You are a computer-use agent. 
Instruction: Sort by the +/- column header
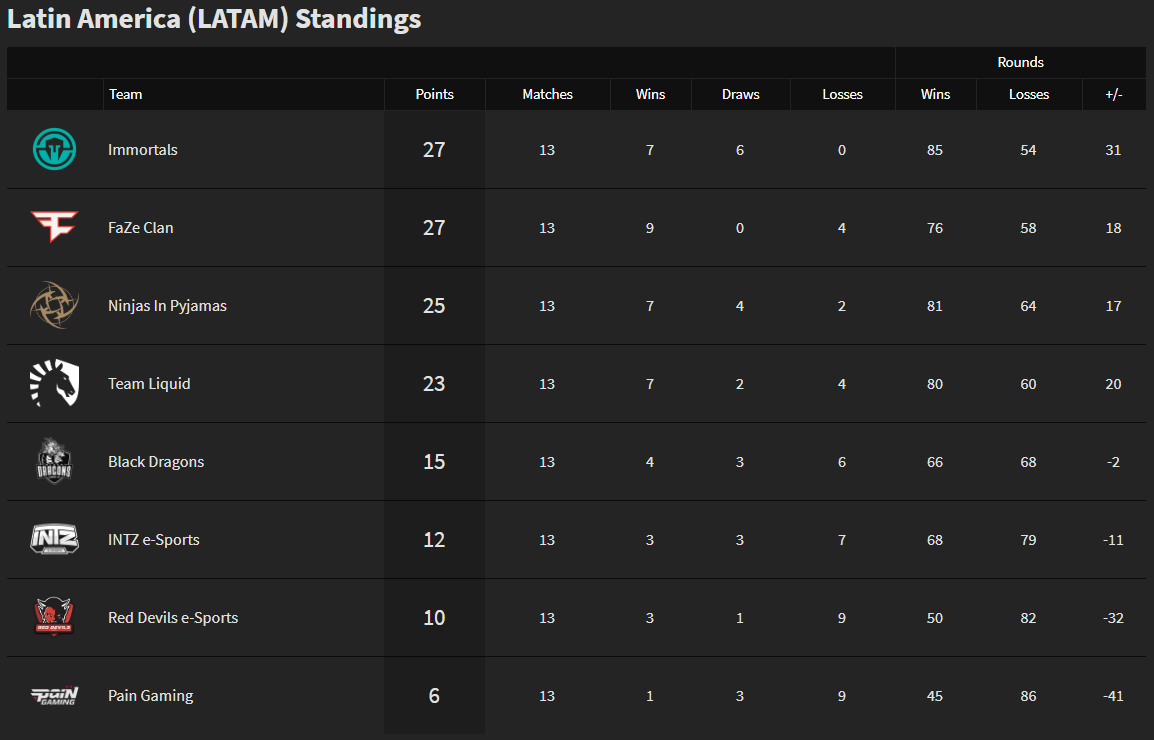[x=1114, y=94]
